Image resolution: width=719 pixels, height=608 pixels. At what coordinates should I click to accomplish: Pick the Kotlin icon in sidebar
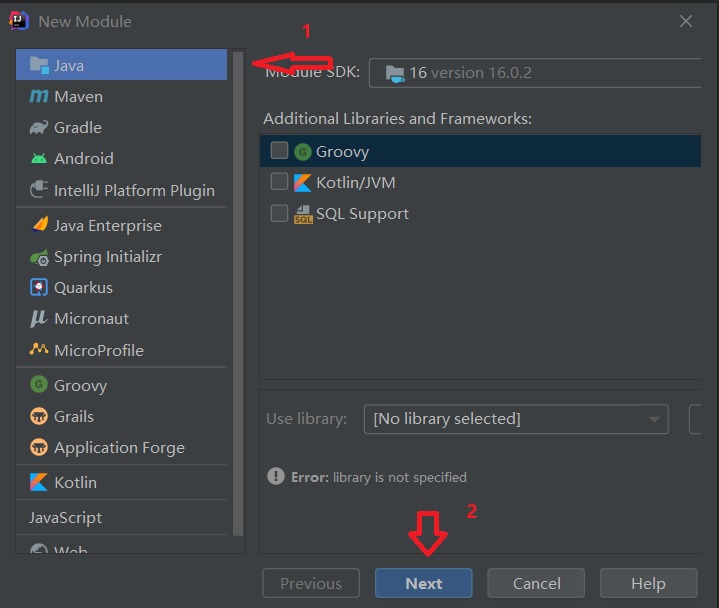point(39,482)
